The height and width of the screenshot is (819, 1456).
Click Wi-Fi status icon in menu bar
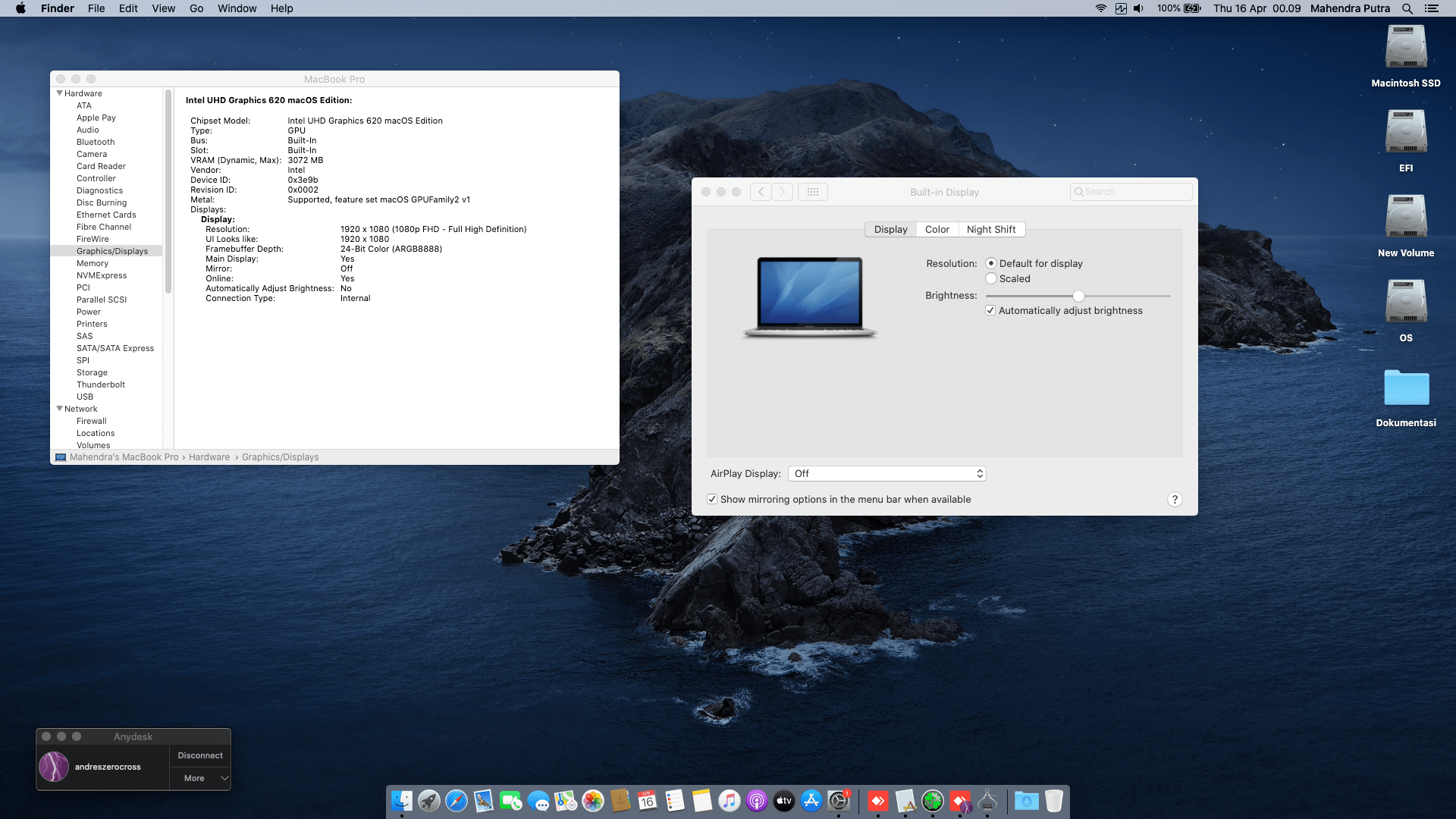[1101, 8]
